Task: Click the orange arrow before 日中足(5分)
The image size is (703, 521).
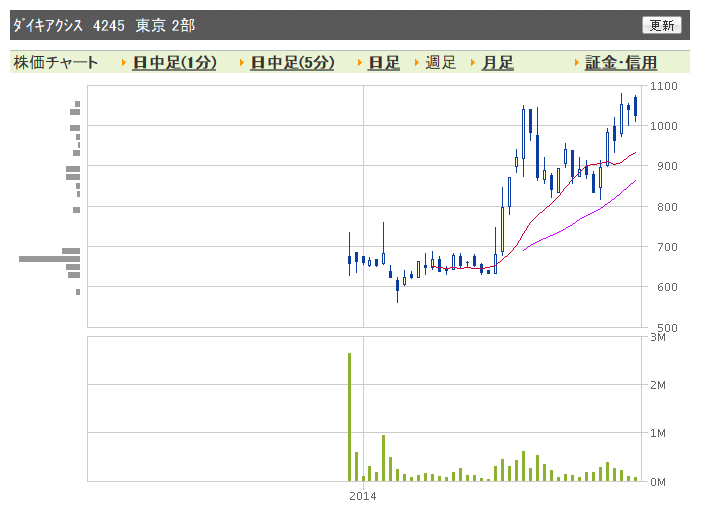Action: coord(242,63)
